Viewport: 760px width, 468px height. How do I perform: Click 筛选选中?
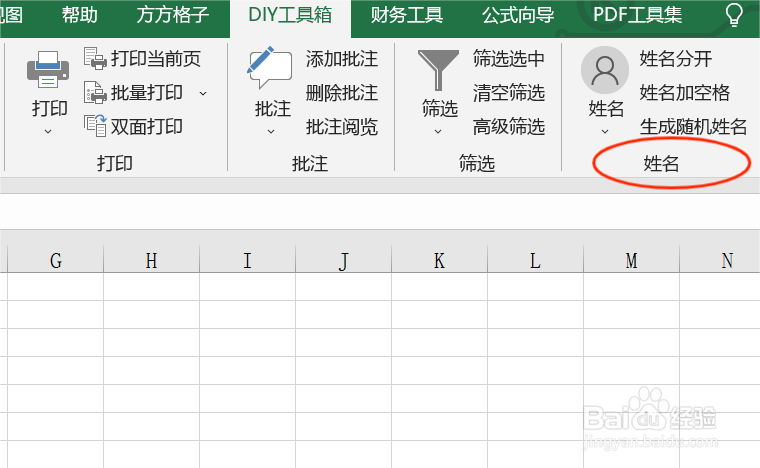click(x=509, y=59)
